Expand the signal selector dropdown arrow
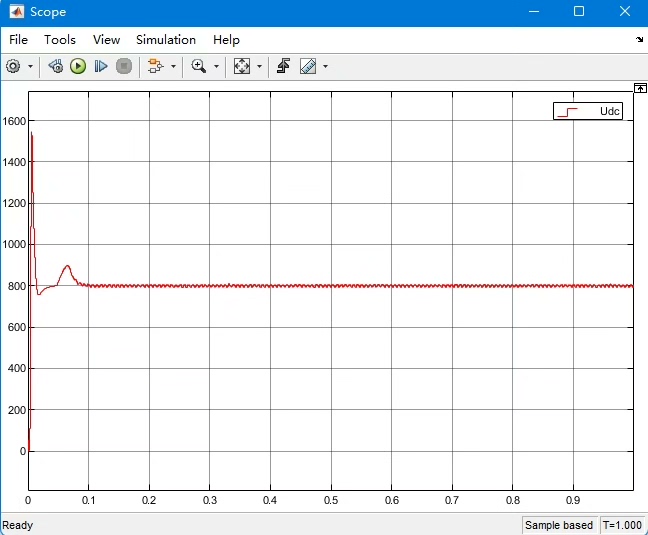The height and width of the screenshot is (535, 648). click(173, 66)
